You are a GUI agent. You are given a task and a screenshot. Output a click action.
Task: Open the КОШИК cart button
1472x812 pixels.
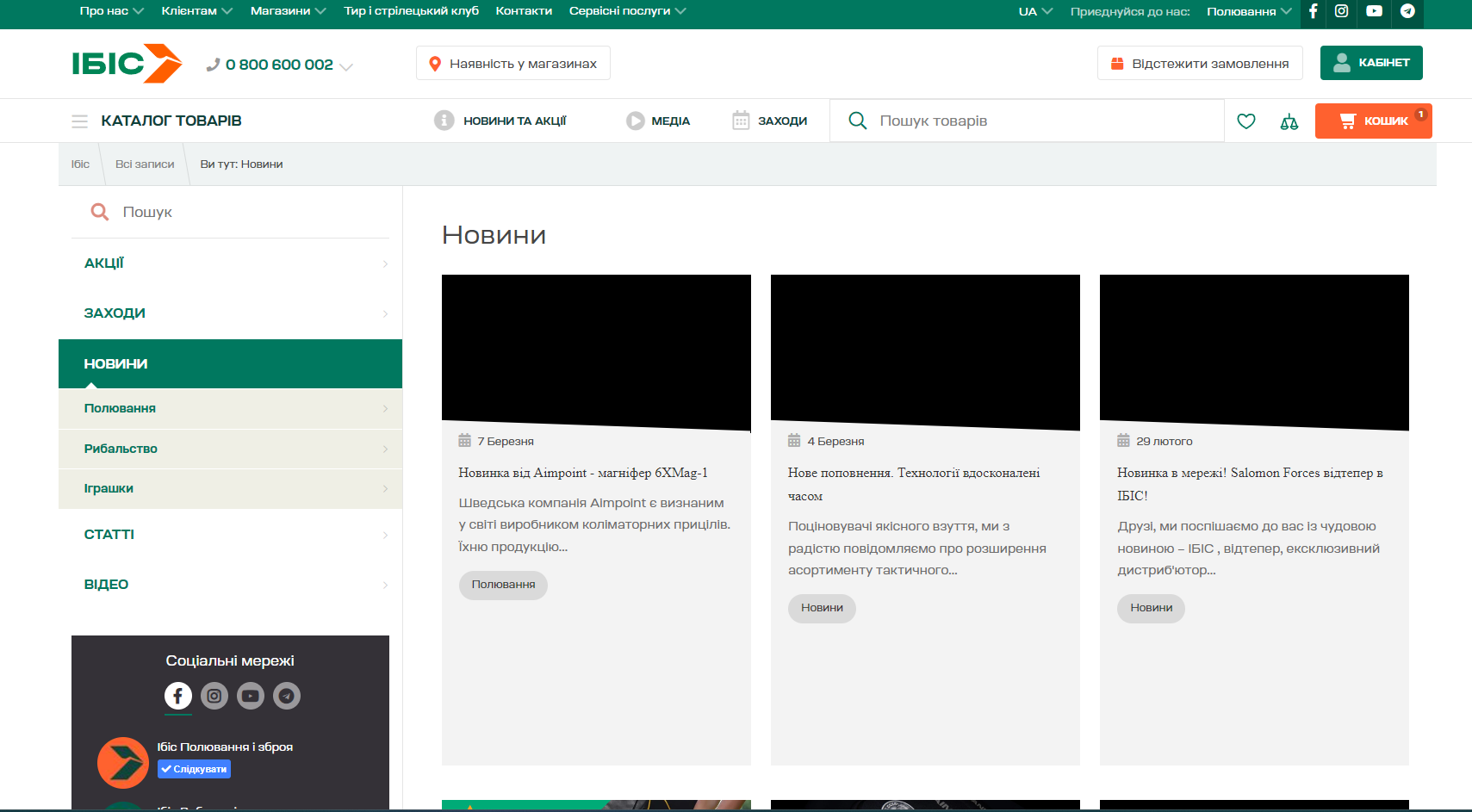(x=1373, y=121)
